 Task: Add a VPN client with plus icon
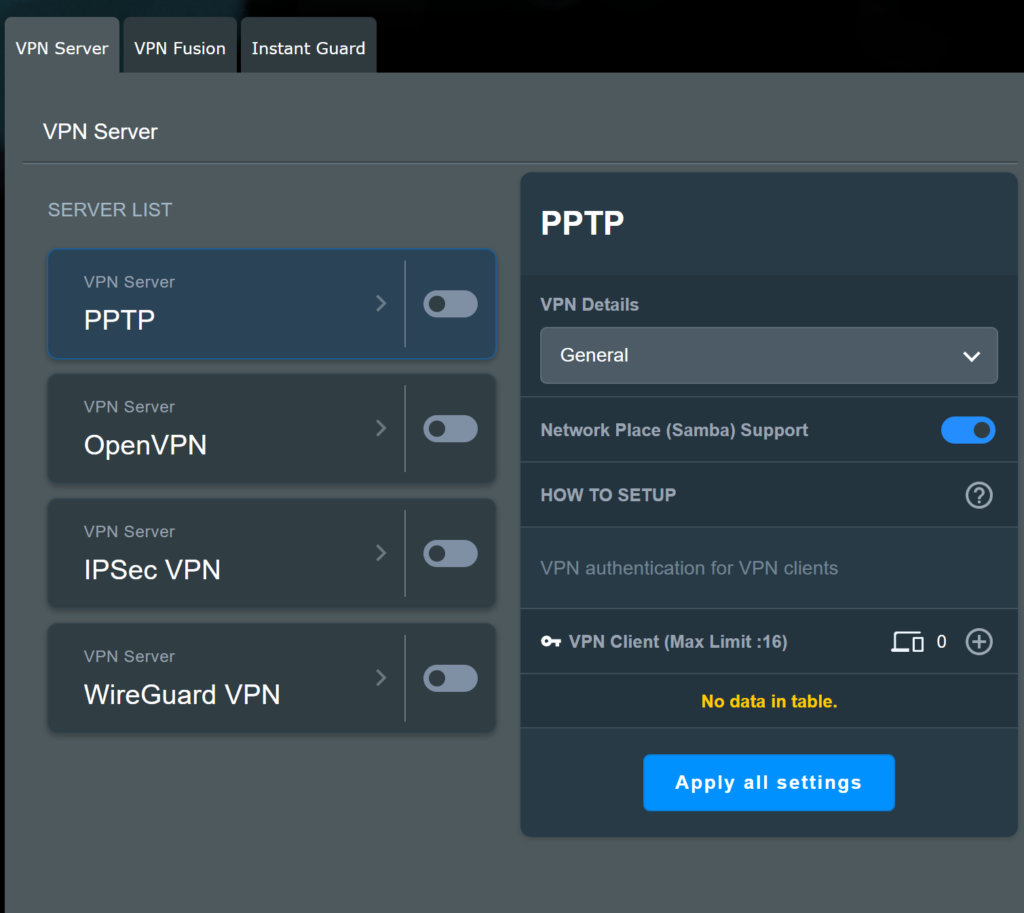978,641
